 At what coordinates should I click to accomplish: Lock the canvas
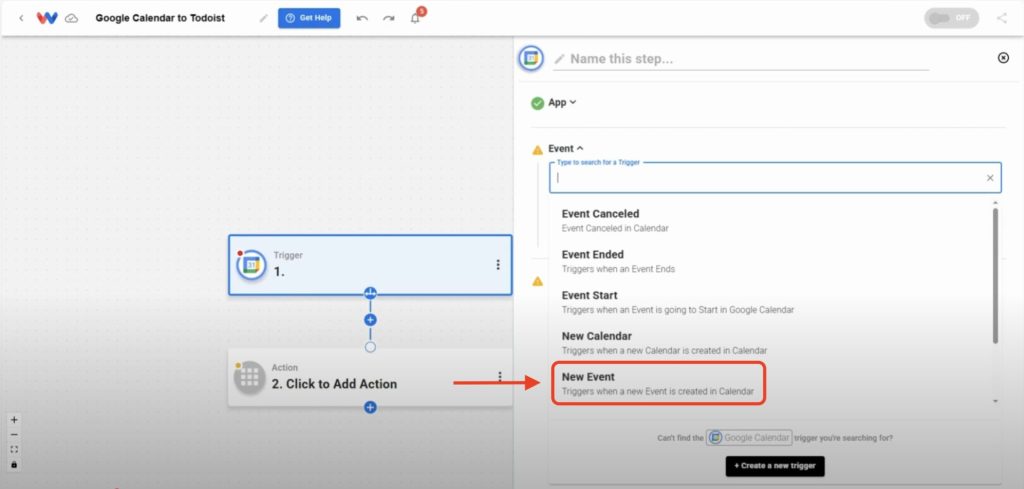coord(14,465)
